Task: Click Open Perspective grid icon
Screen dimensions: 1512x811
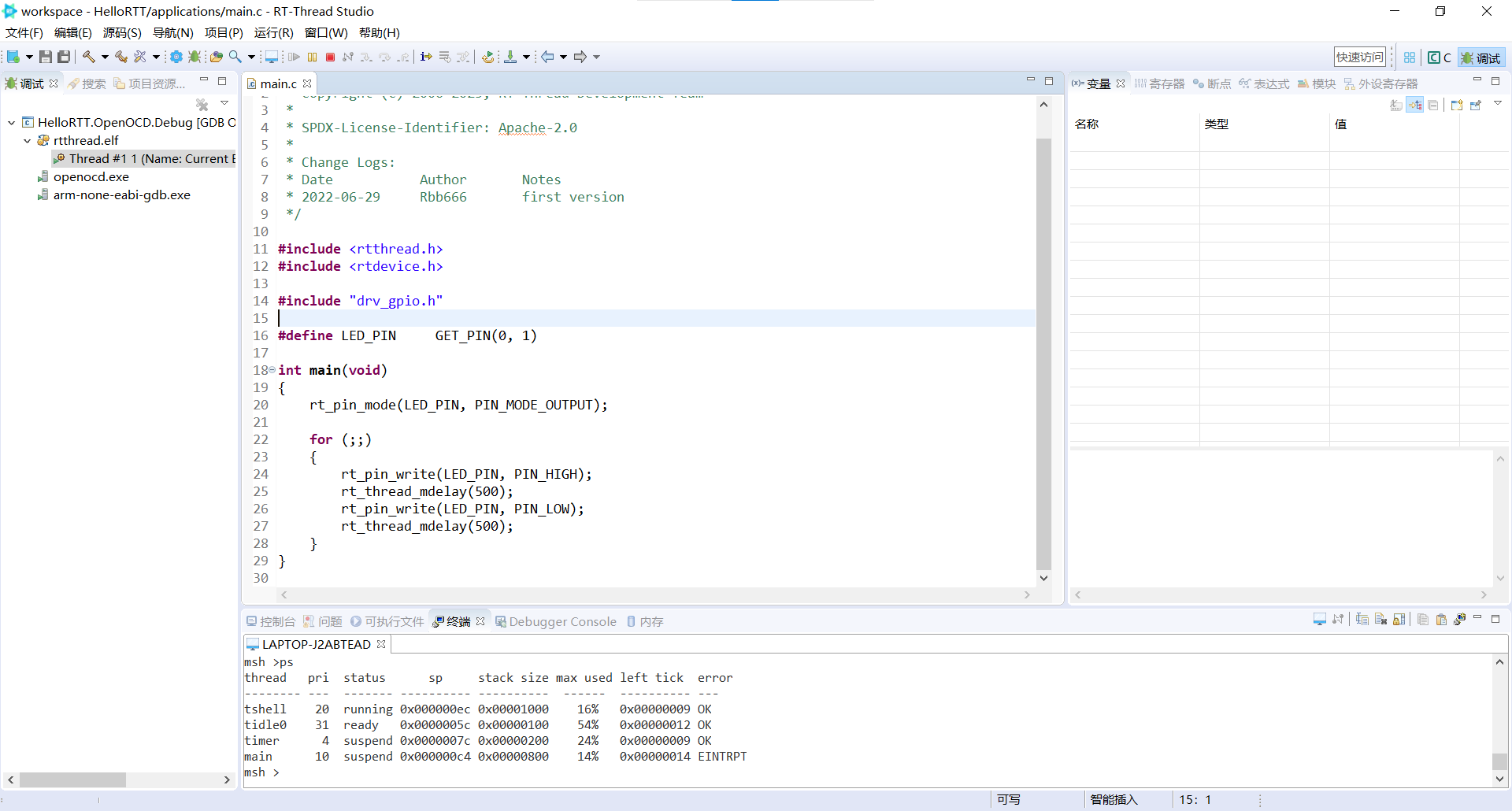Action: click(x=1410, y=57)
